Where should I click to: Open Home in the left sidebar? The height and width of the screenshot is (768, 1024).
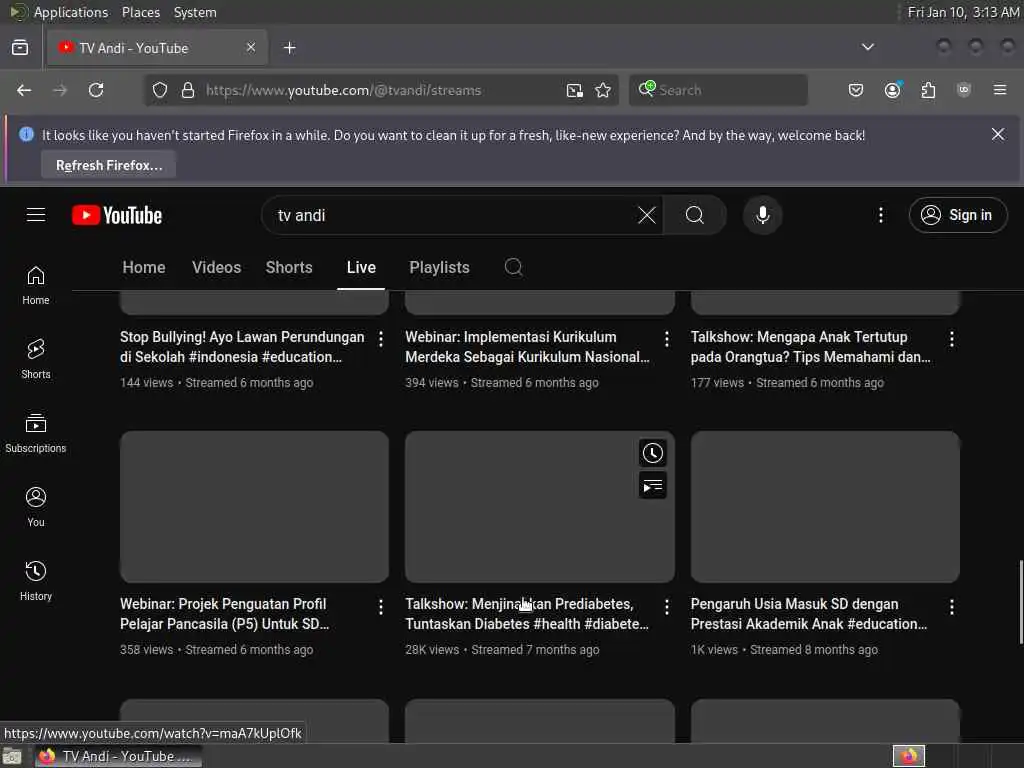36,285
